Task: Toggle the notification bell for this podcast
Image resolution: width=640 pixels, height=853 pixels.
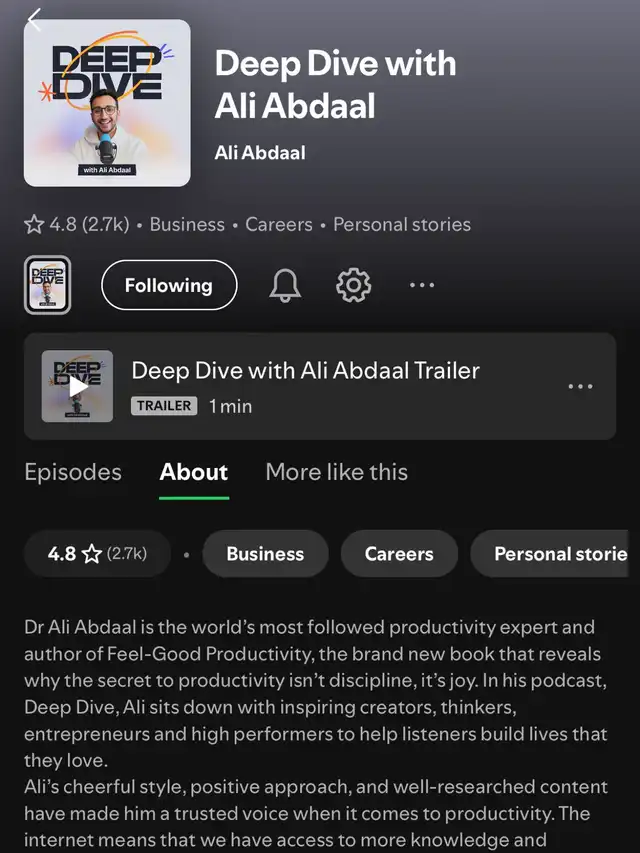Action: [x=285, y=285]
